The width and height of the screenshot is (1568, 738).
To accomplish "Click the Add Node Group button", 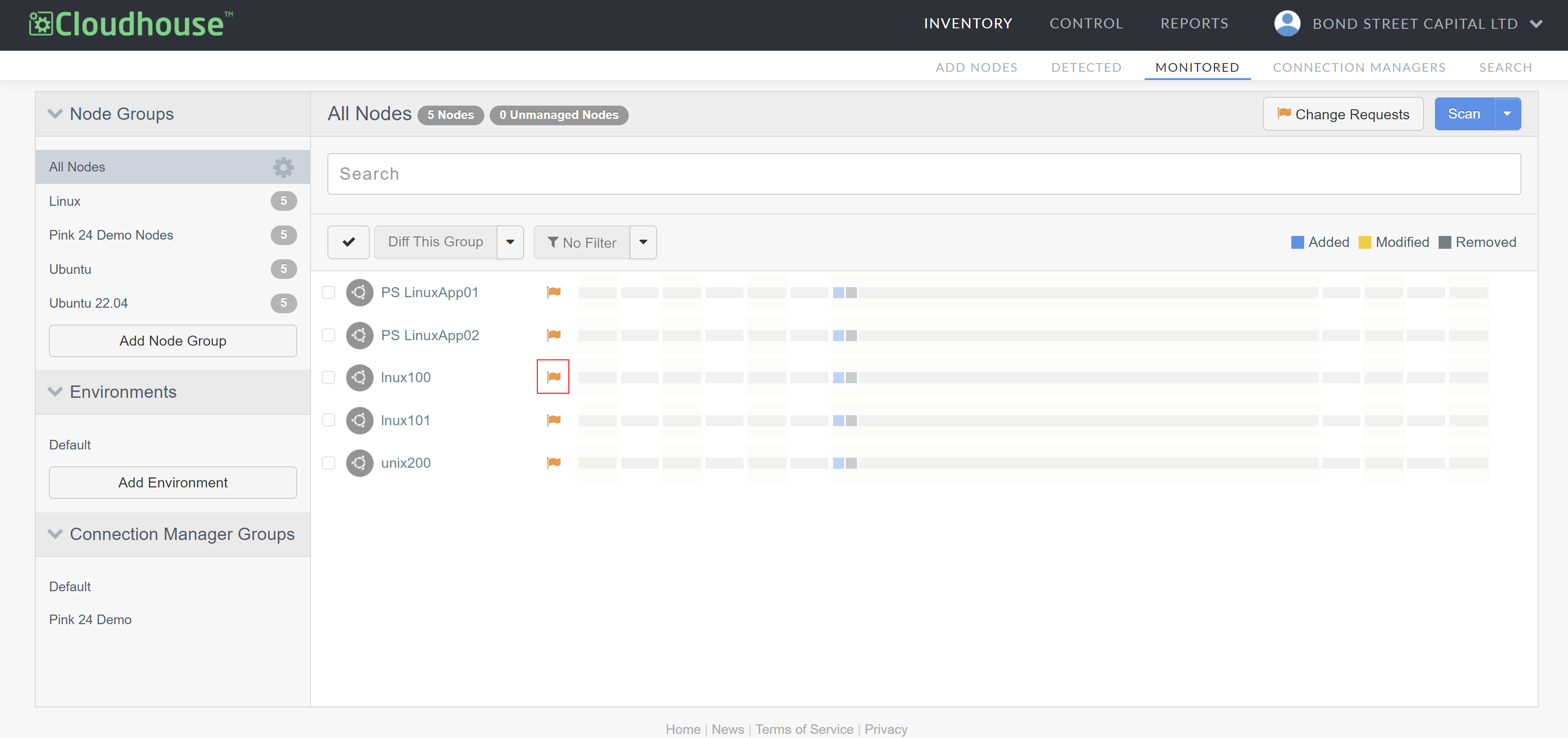I will pyautogui.click(x=173, y=341).
